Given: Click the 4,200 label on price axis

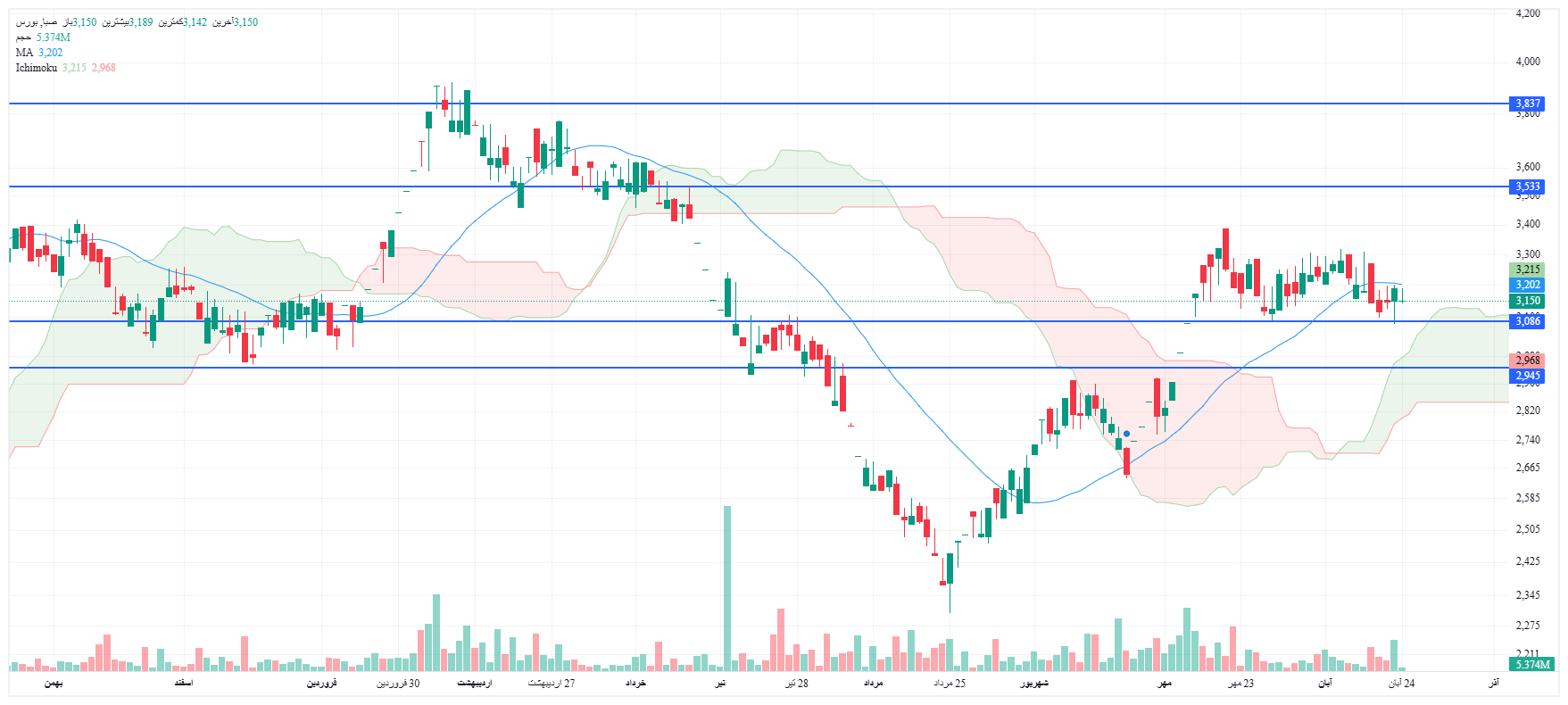Looking at the screenshot, I should coord(1528,13).
